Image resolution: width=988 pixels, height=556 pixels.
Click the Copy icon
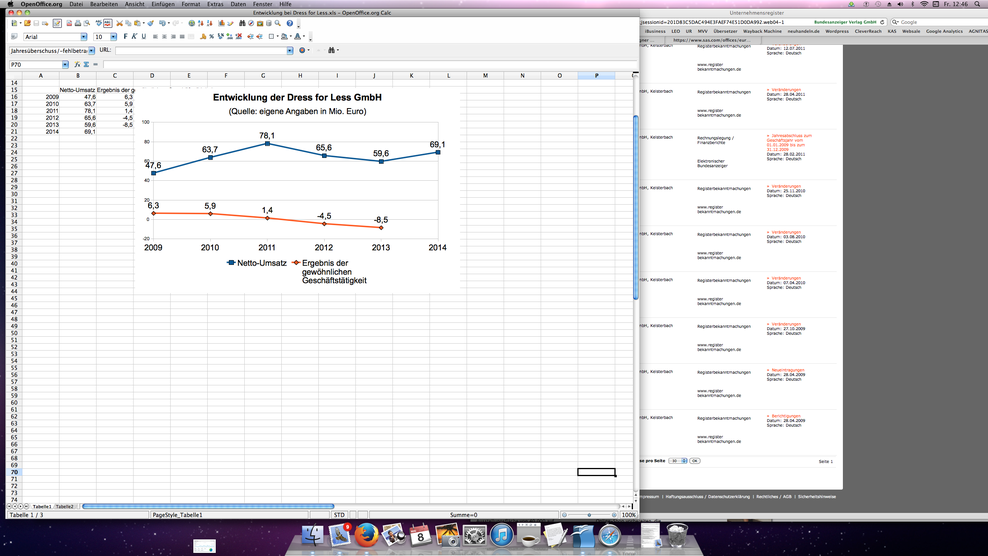[x=128, y=23]
